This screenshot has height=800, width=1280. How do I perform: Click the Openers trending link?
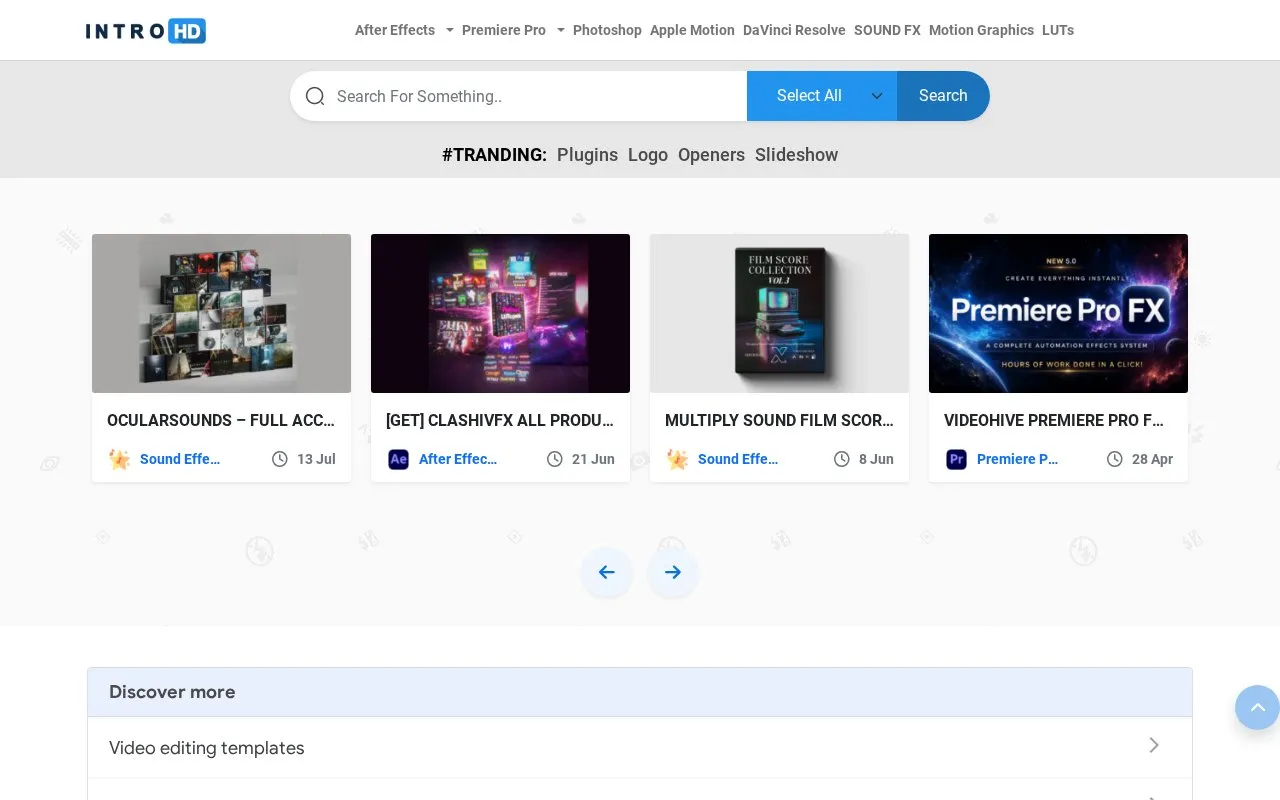pos(711,155)
